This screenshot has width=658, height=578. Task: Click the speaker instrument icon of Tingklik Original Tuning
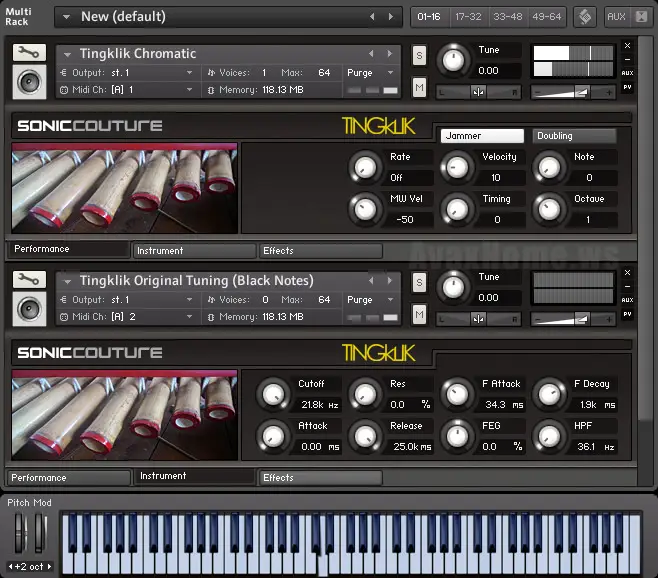pos(29,309)
